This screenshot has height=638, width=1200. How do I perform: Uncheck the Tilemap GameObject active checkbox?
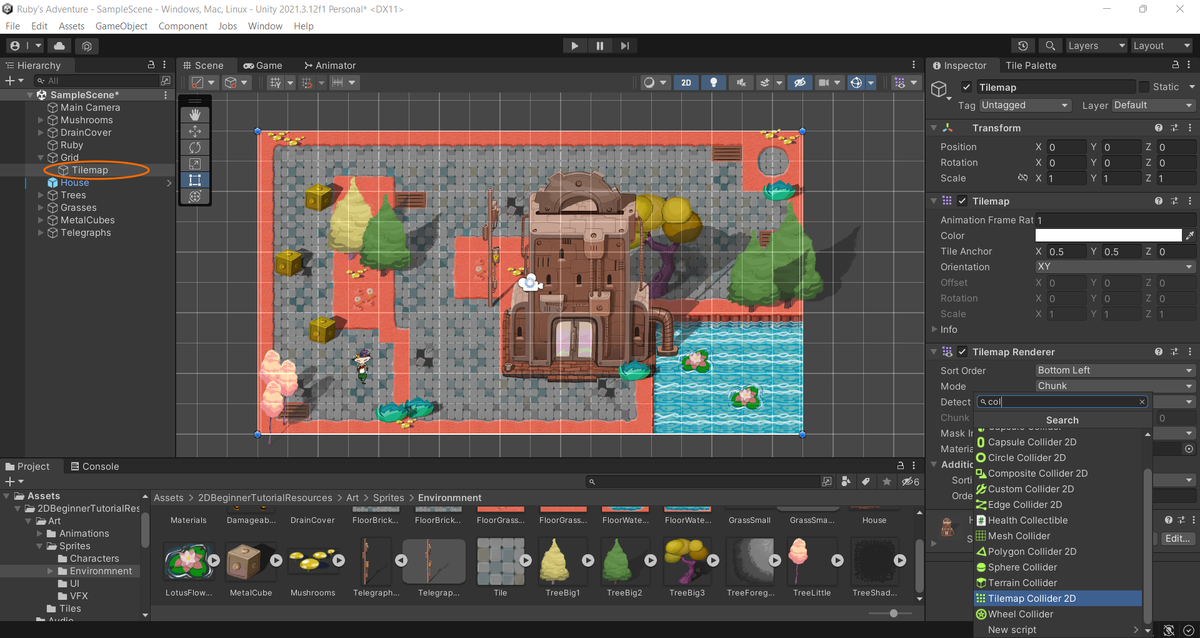(966, 87)
